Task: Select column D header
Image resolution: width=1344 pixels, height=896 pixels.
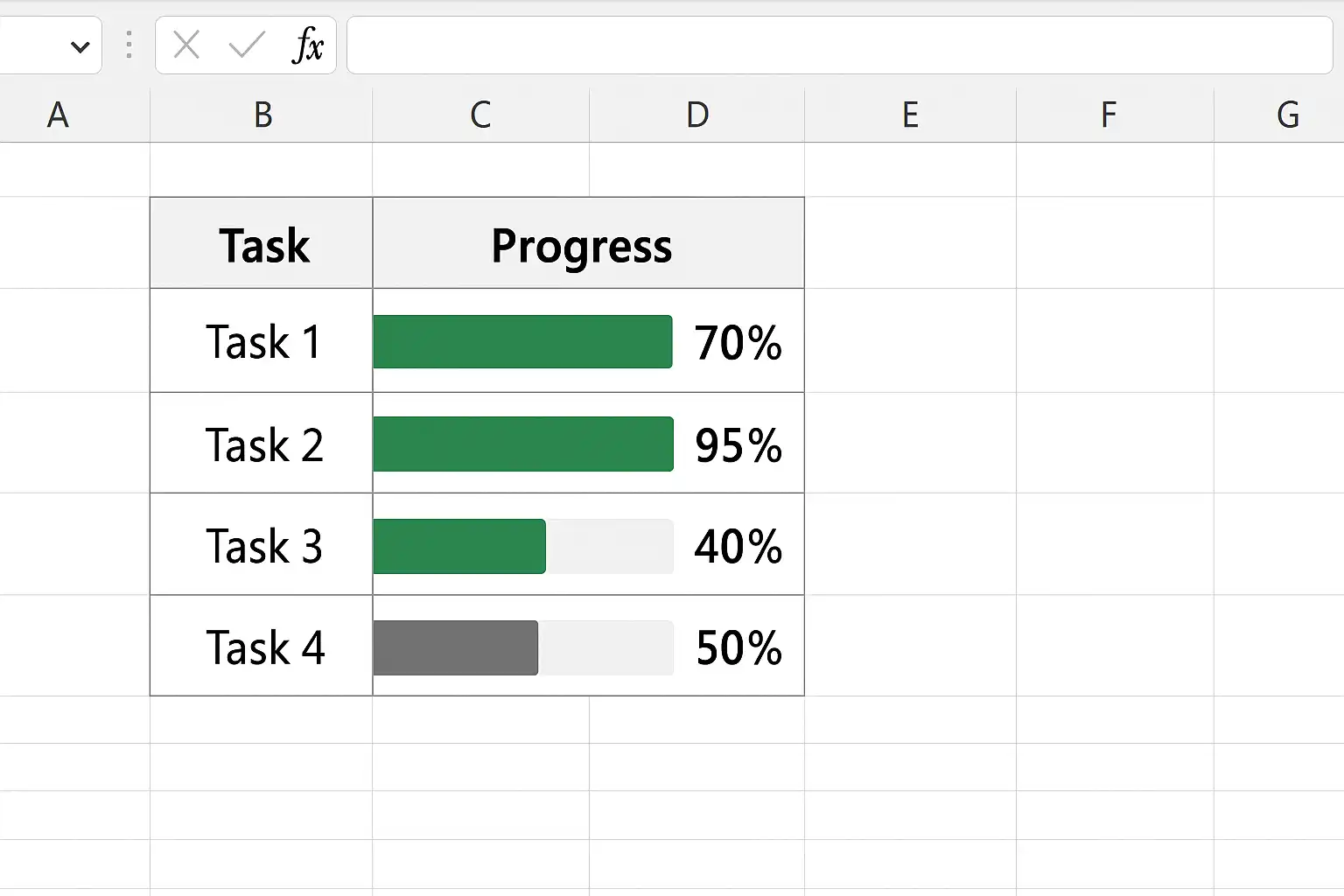Action: coord(696,115)
